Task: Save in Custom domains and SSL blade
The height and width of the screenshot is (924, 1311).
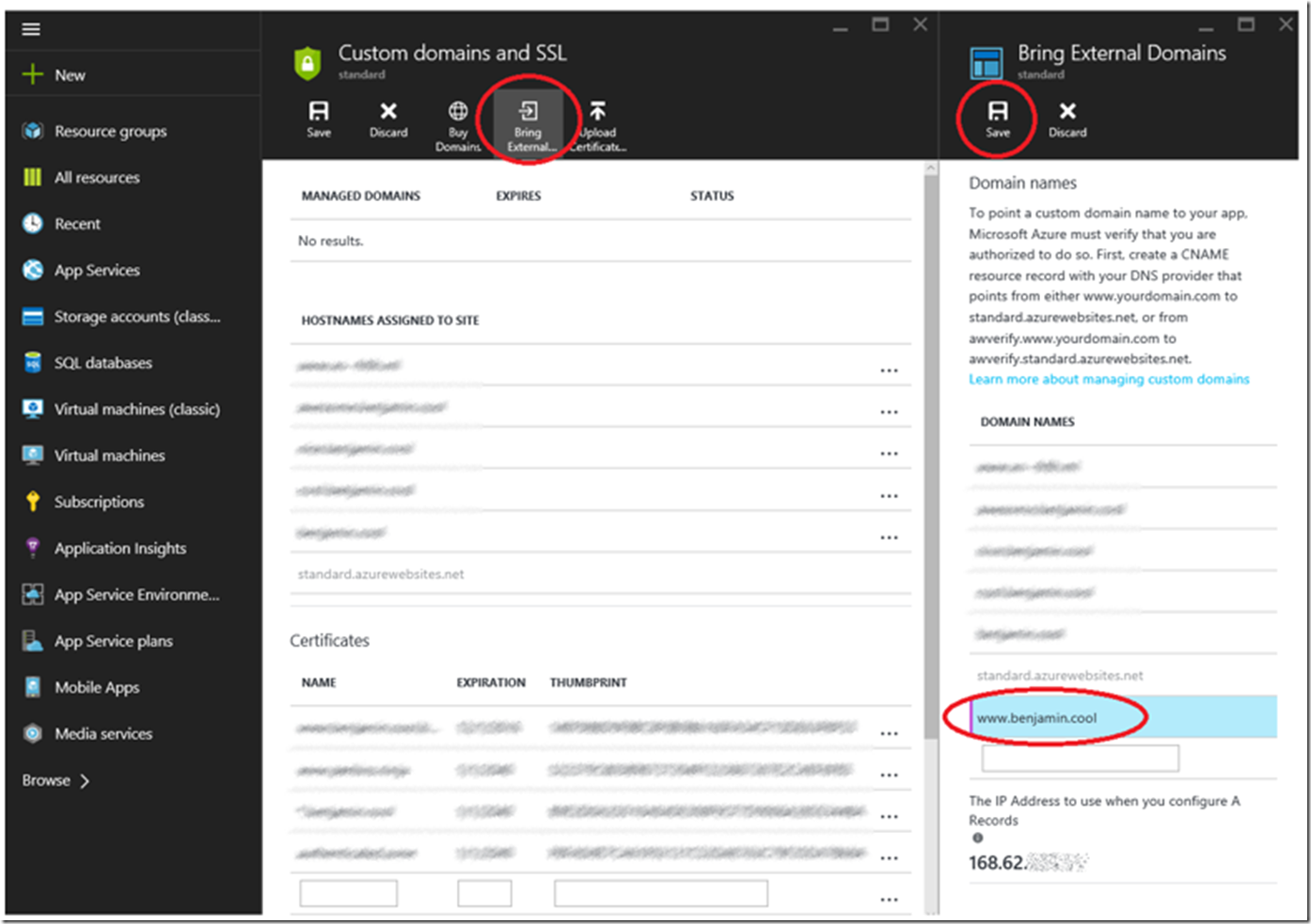Action: 319,119
